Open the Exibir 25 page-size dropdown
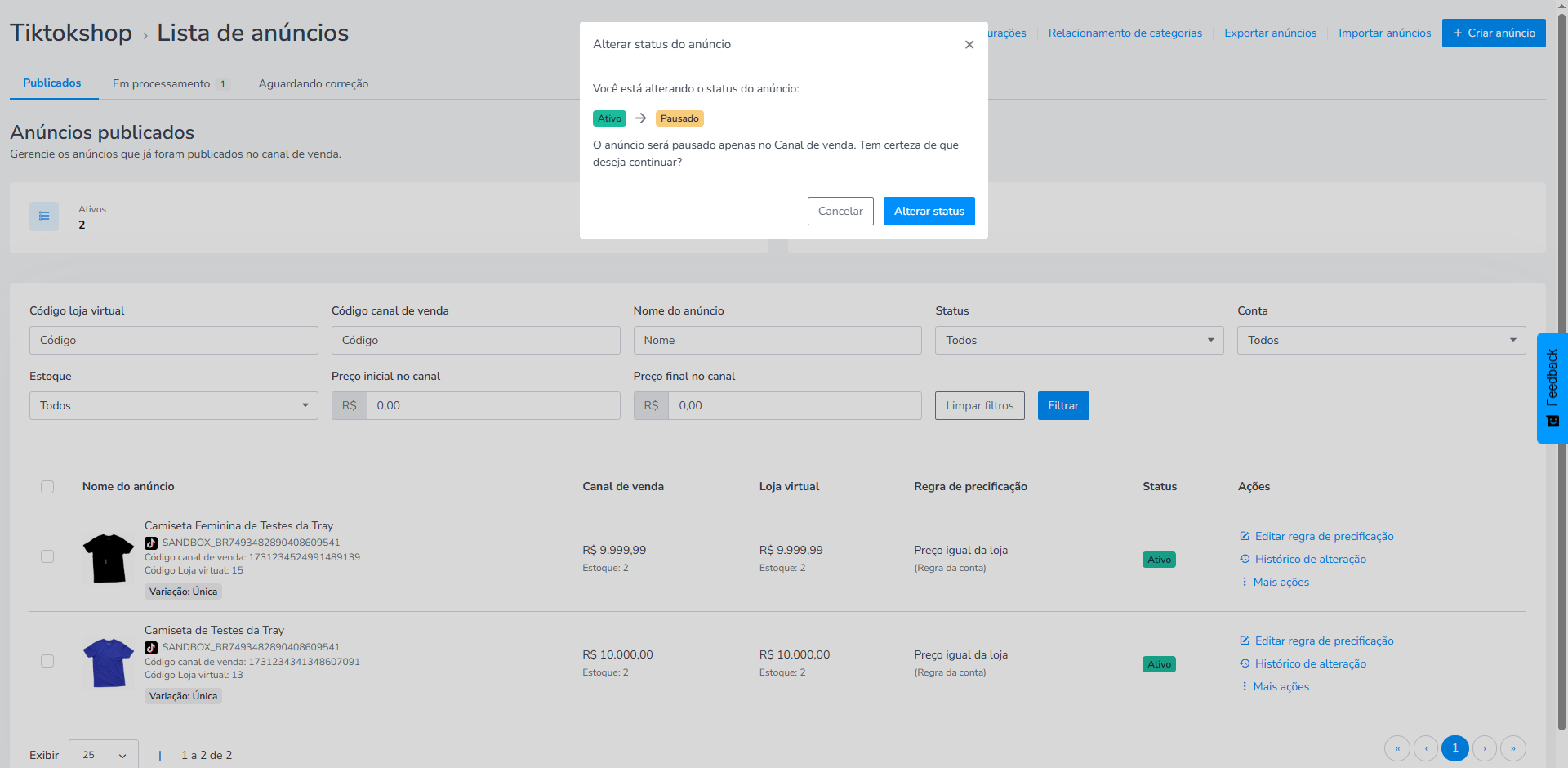Screen dimensions: 1568x768 tap(104, 755)
